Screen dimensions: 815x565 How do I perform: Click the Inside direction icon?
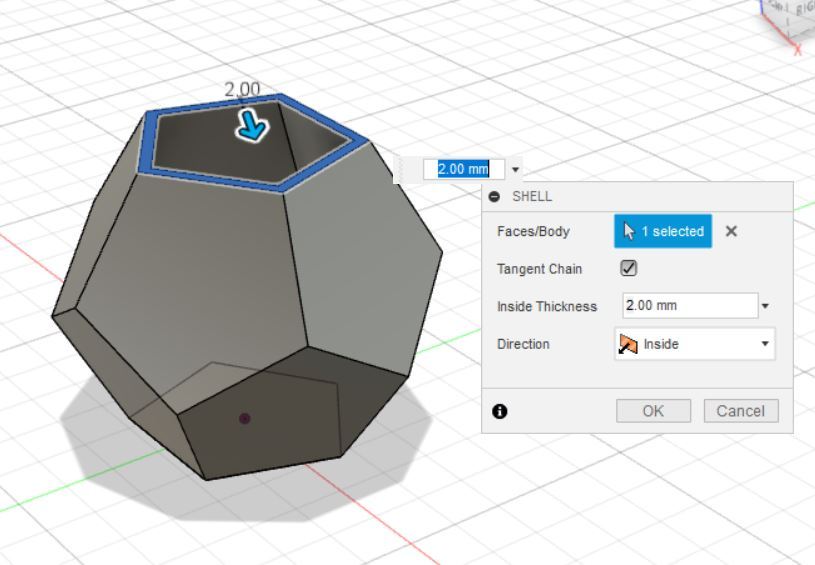(628, 344)
